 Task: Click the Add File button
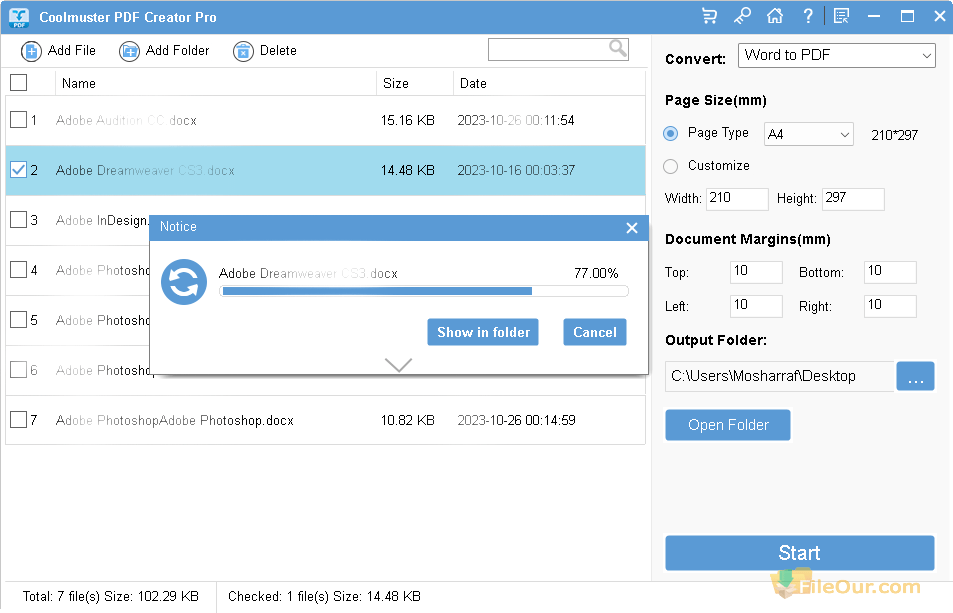(59, 51)
